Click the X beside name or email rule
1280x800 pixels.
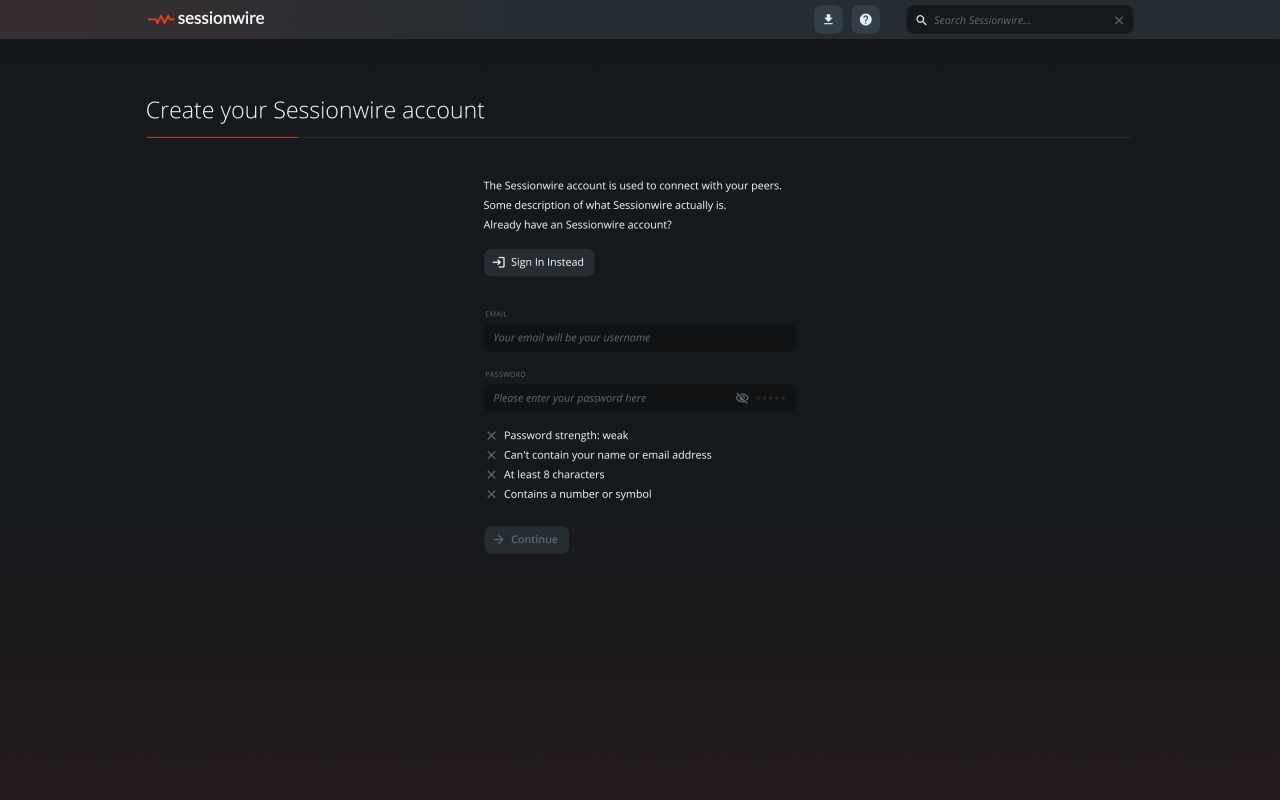(x=491, y=455)
